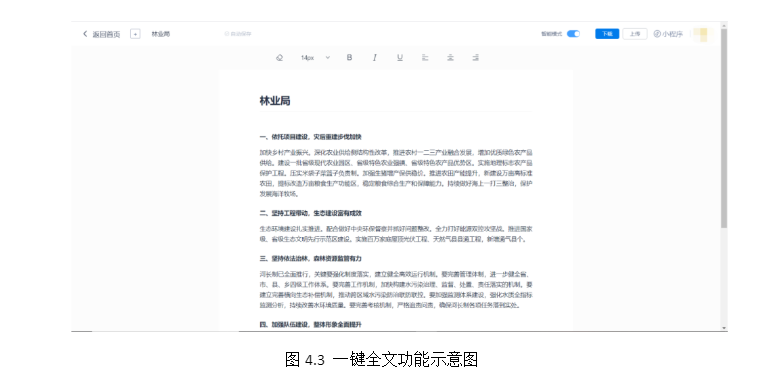Image resolution: width=762 pixels, height=386 pixels.
Task: Toggle bold formatting
Action: [x=349, y=57]
